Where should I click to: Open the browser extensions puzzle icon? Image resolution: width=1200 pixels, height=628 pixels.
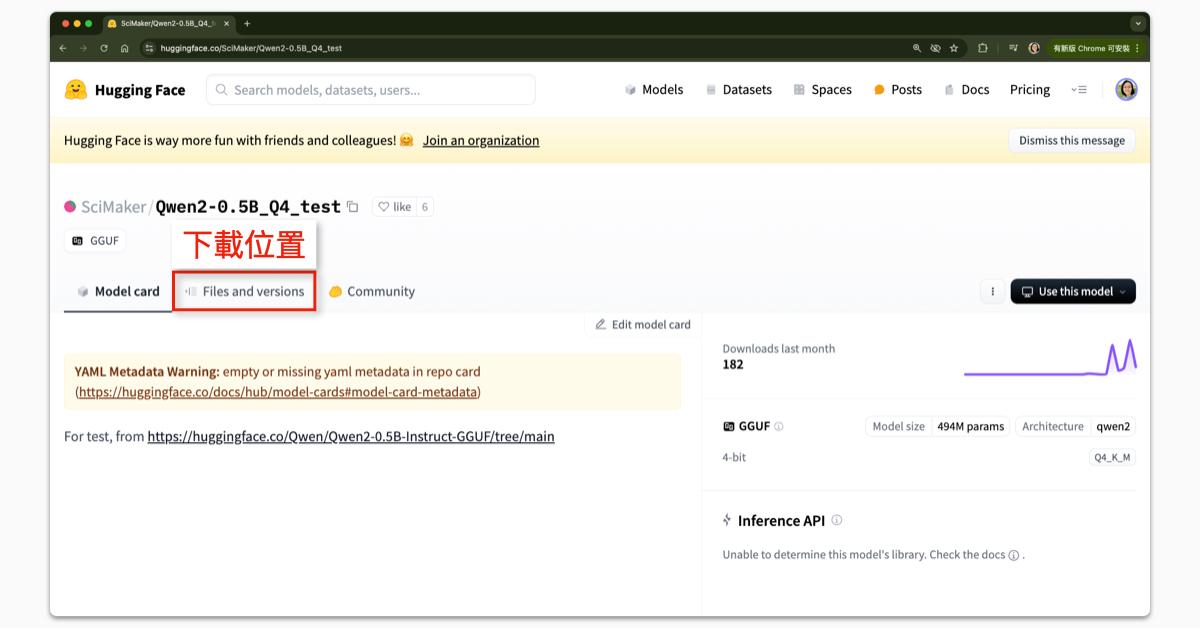(983, 48)
